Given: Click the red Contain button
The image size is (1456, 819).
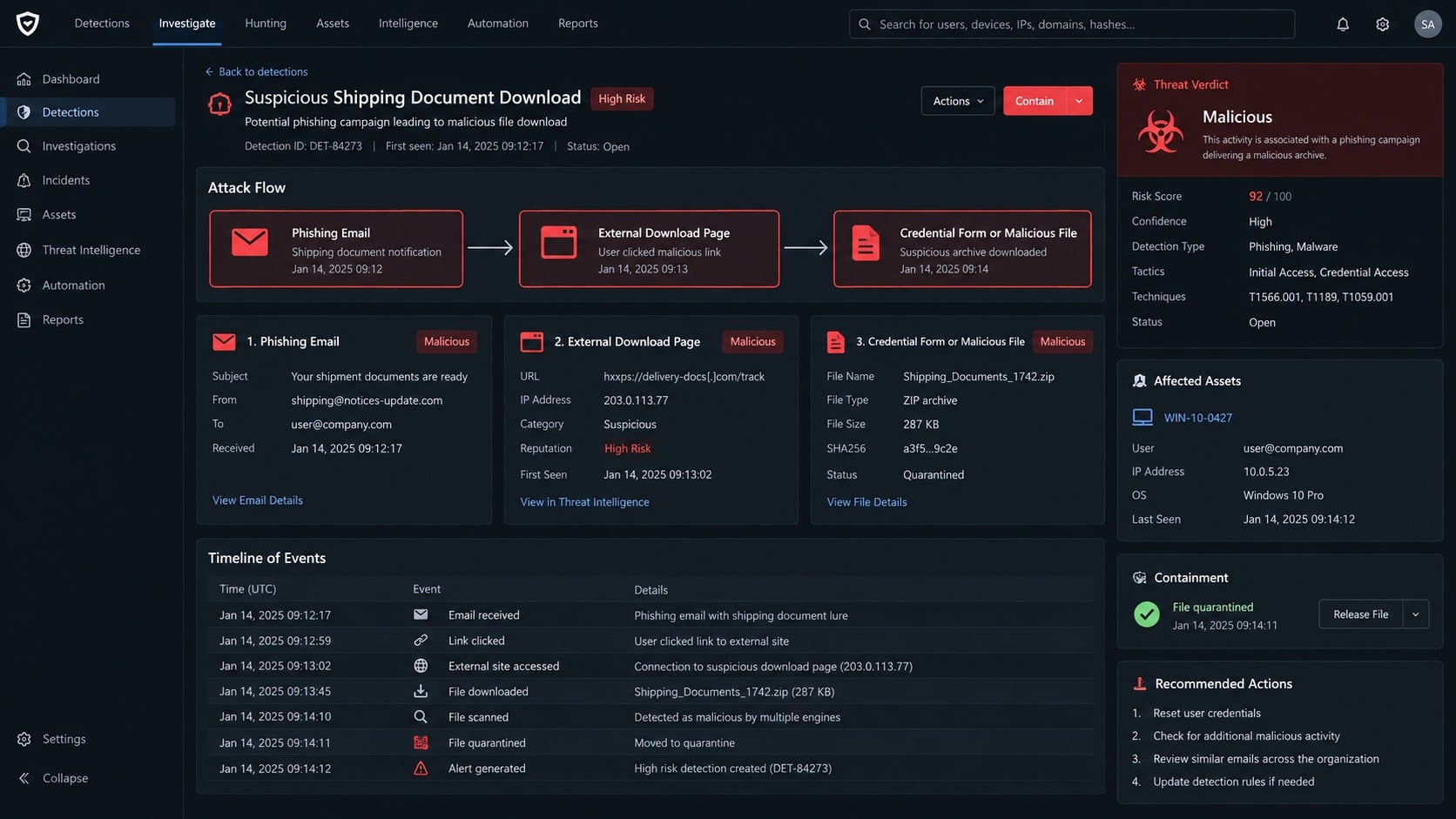Looking at the screenshot, I should [x=1035, y=101].
